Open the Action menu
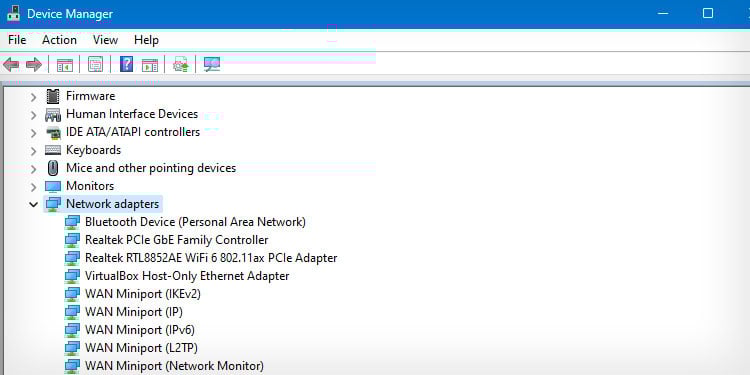750x375 pixels. click(x=59, y=40)
